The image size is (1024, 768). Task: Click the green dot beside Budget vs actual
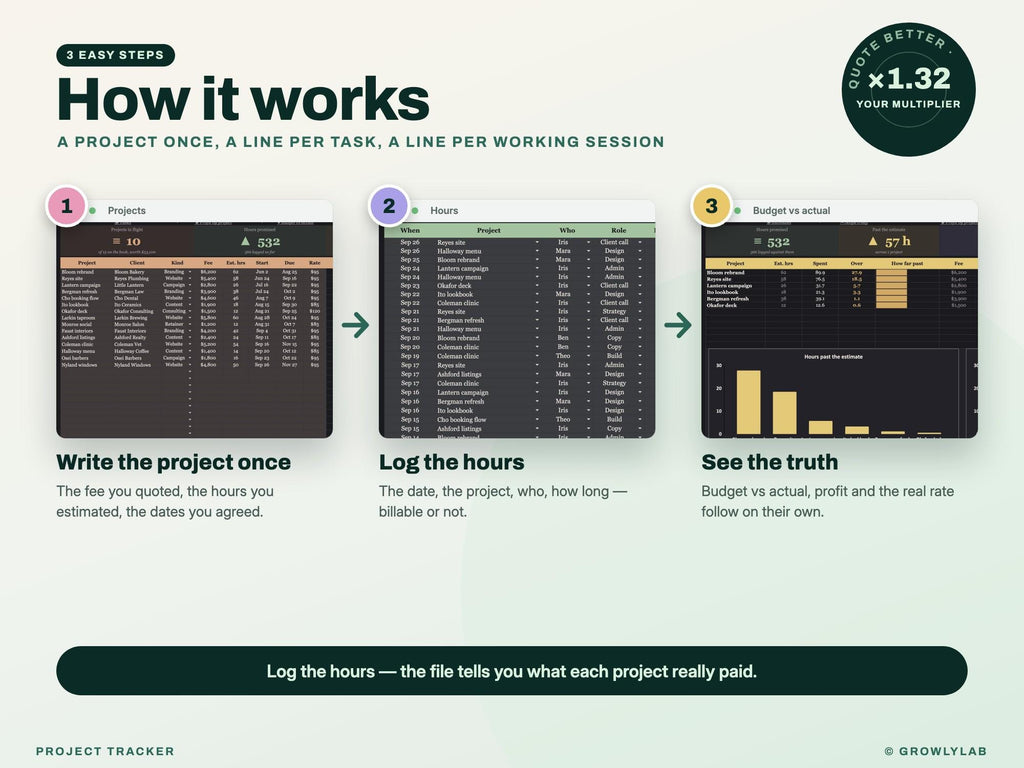[737, 210]
